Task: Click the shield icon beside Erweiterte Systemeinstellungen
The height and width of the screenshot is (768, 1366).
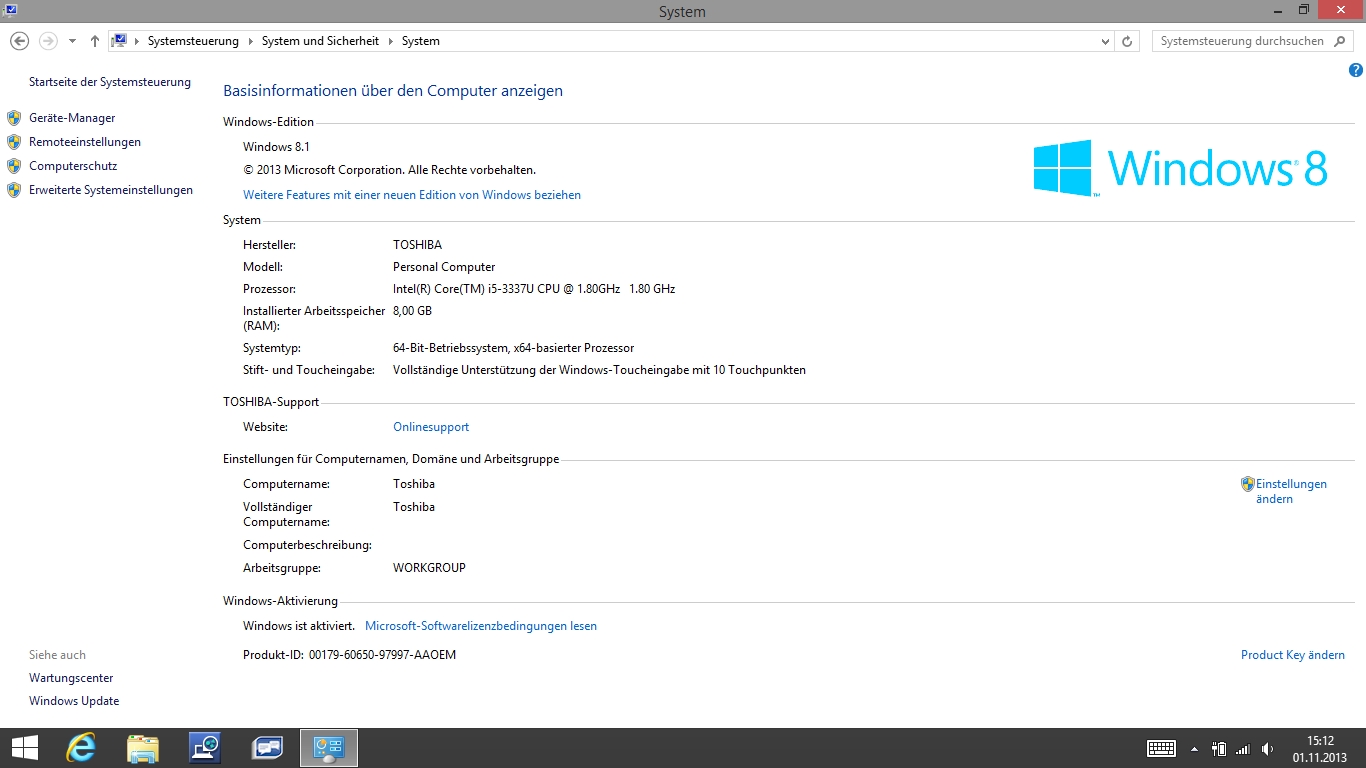Action: 14,190
